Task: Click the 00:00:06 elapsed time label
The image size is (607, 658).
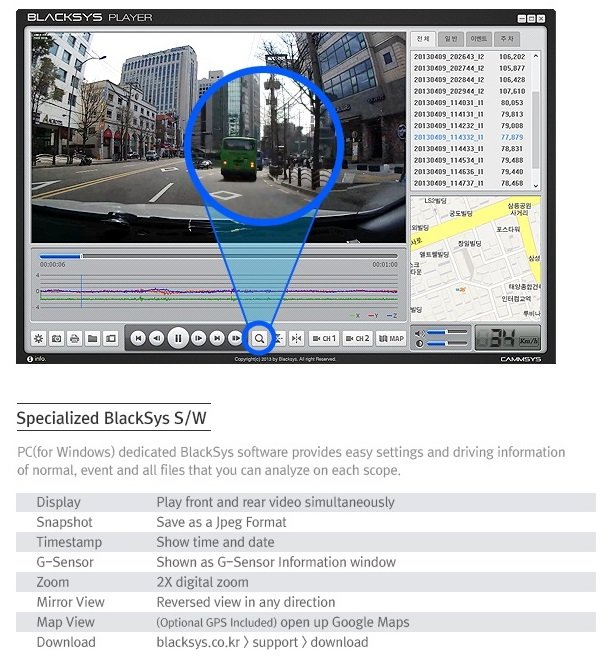Action: (52, 265)
